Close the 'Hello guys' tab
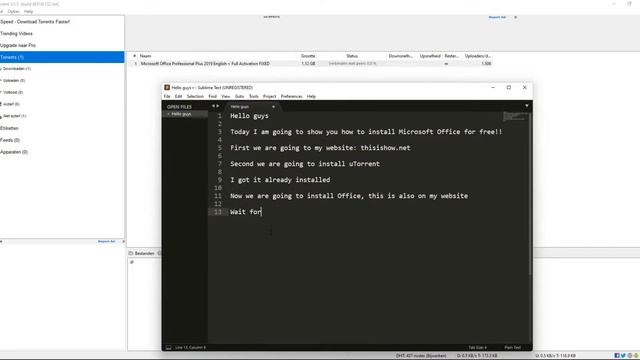The image size is (640, 360). point(273,107)
